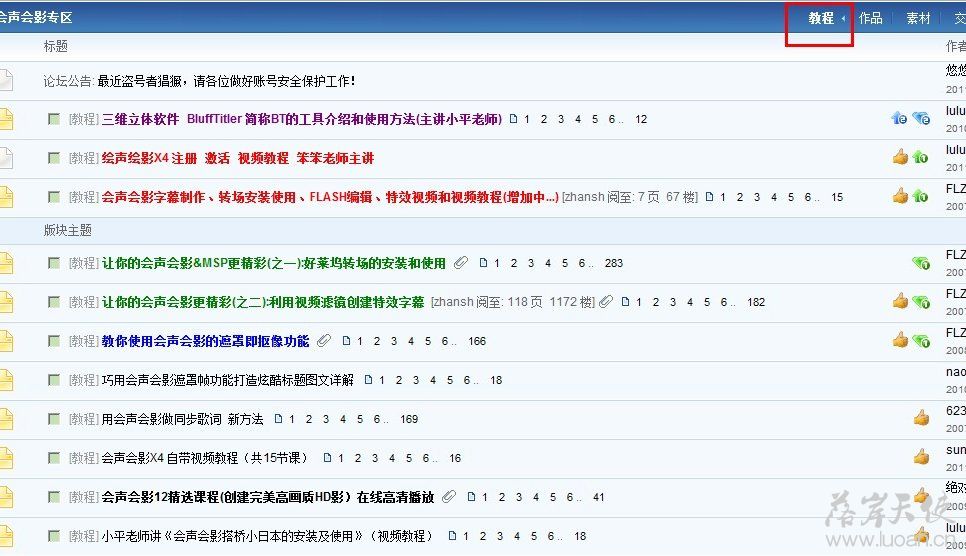This screenshot has height=556, width=966.
Task: Switch to the 素材 tab
Action: click(x=918, y=18)
